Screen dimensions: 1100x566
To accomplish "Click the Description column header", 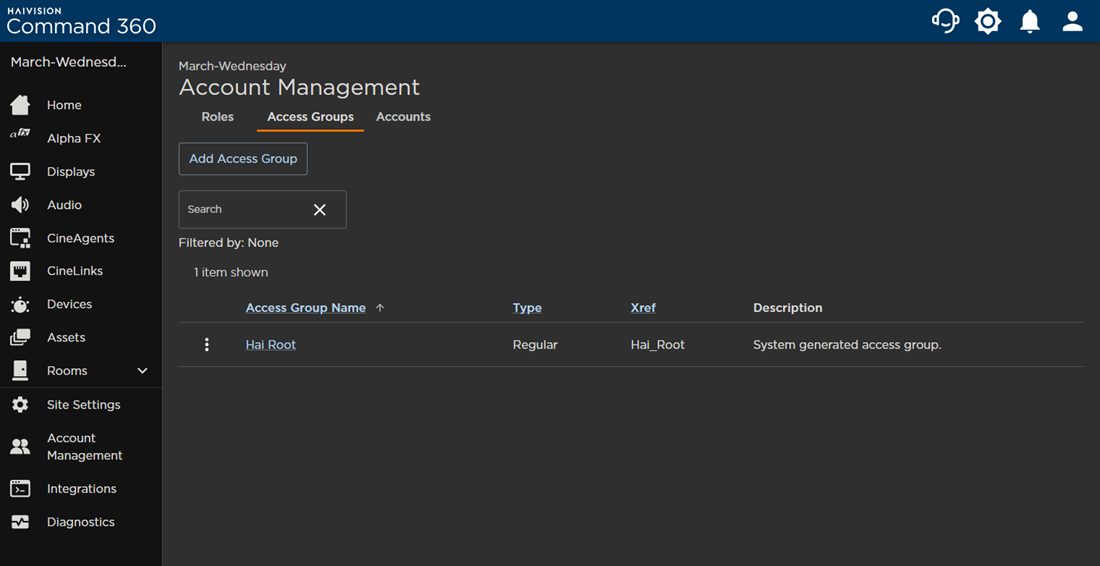I will click(788, 308).
